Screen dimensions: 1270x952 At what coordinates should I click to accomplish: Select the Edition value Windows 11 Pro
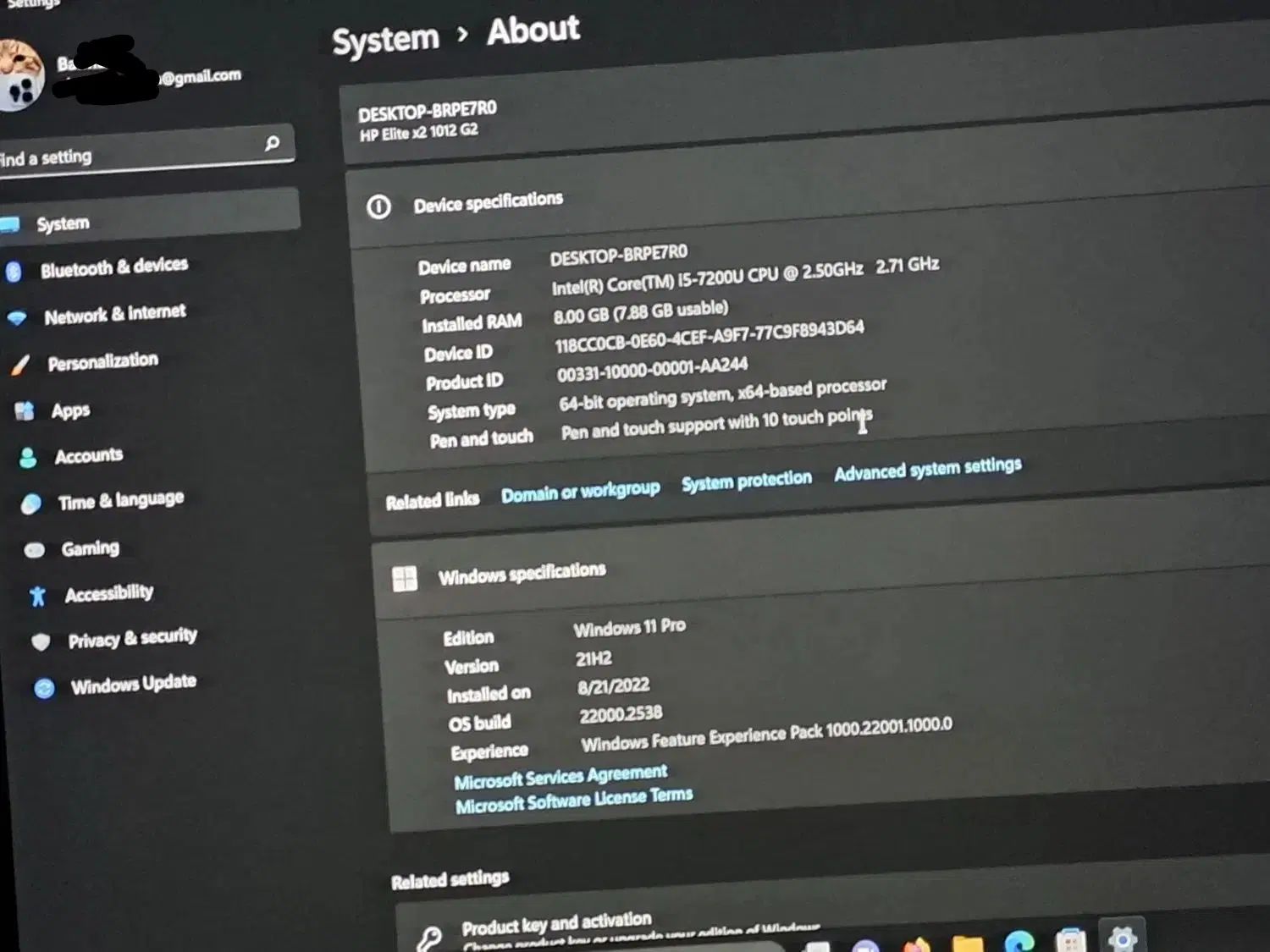[629, 627]
